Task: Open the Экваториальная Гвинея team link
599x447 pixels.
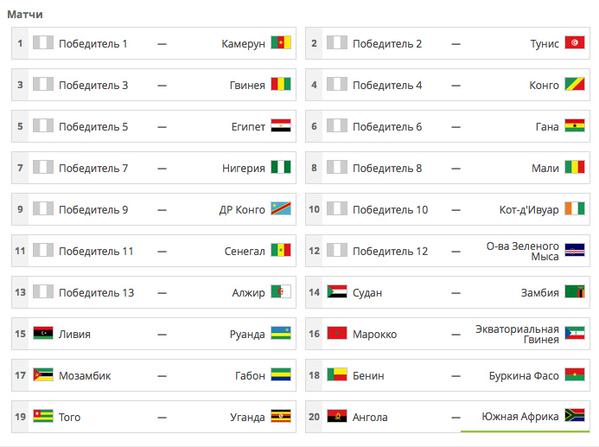Action: pyautogui.click(x=517, y=334)
